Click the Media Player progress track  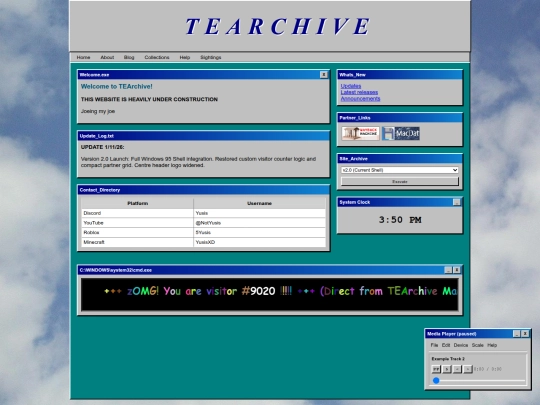[x=479, y=381]
